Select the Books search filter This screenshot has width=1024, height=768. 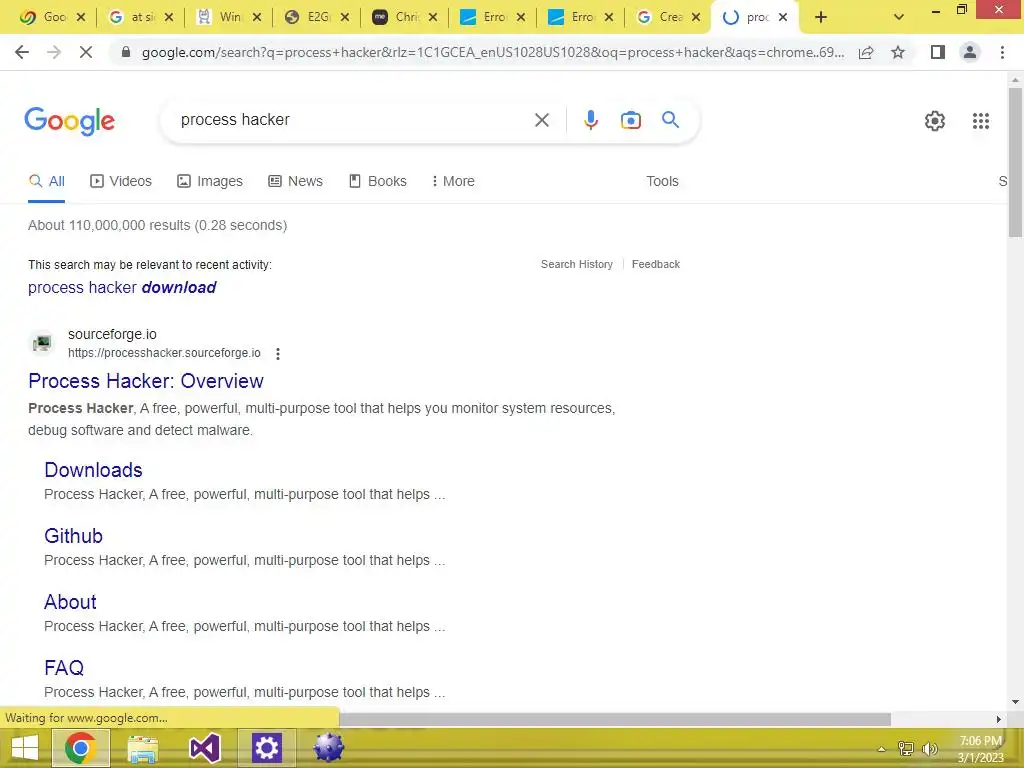click(377, 181)
